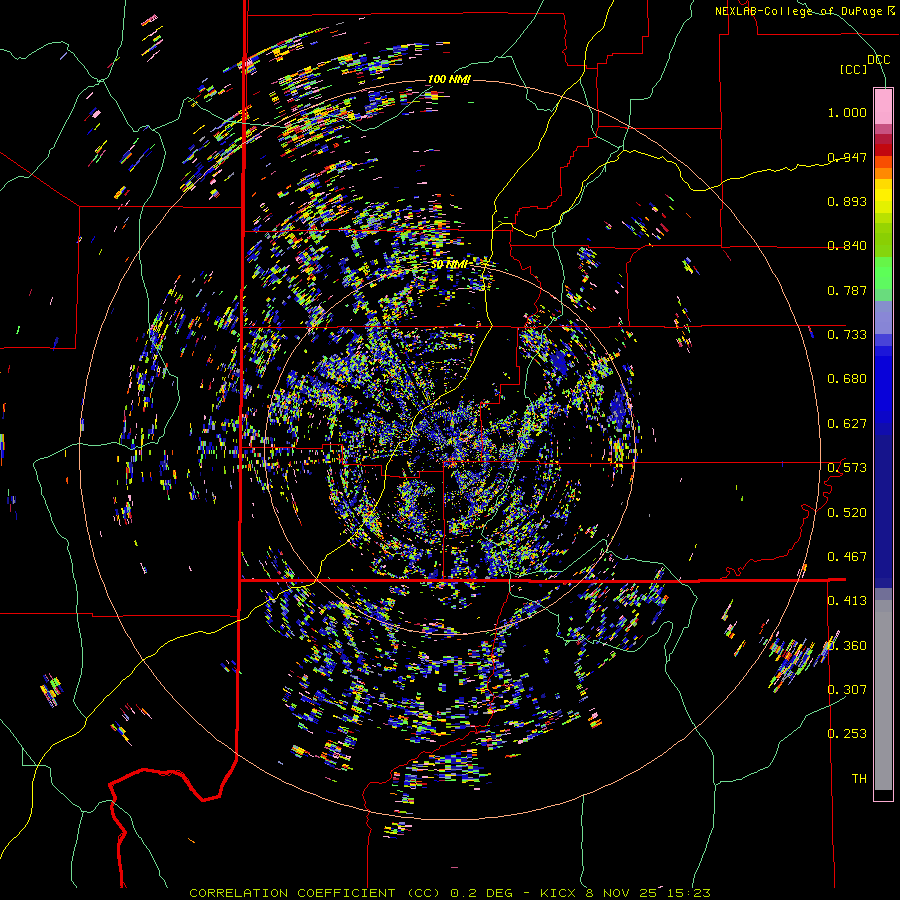Click the 0.893 scale value
900x900 pixels.
pos(847,201)
